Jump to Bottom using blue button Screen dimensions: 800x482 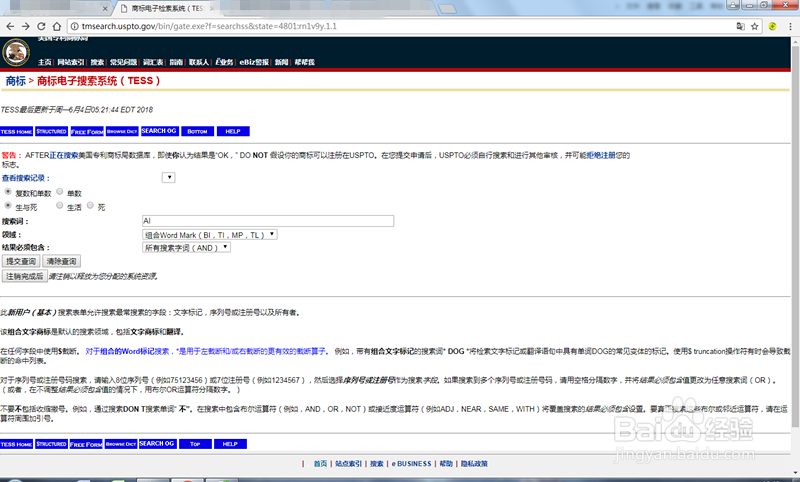click(197, 132)
